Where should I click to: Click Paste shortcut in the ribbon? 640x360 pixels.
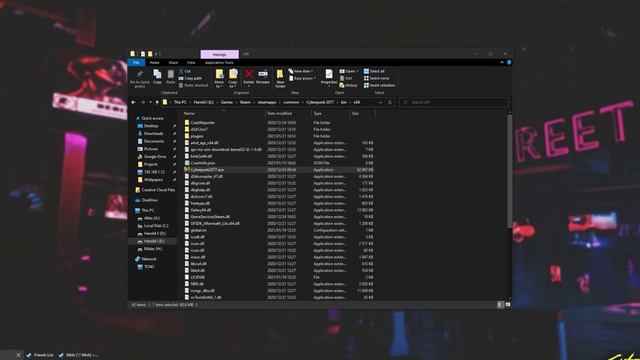(x=193, y=85)
